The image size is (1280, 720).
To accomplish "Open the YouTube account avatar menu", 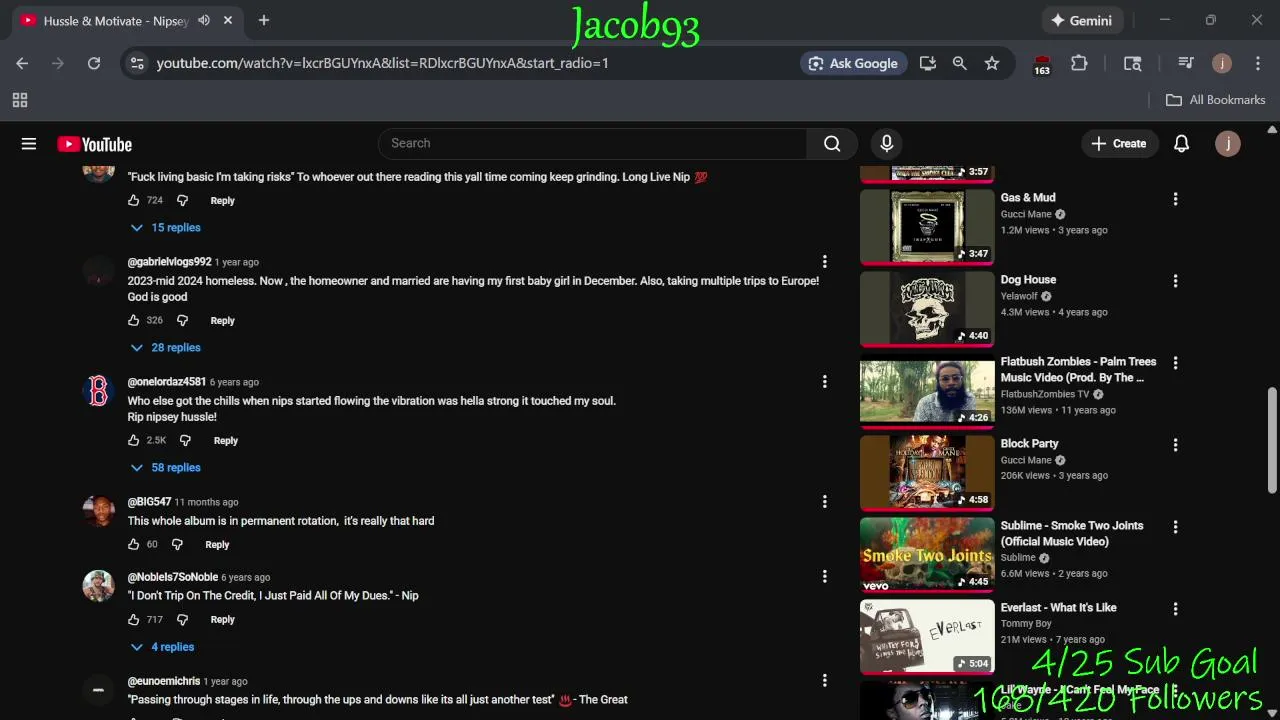I will click(x=1227, y=144).
